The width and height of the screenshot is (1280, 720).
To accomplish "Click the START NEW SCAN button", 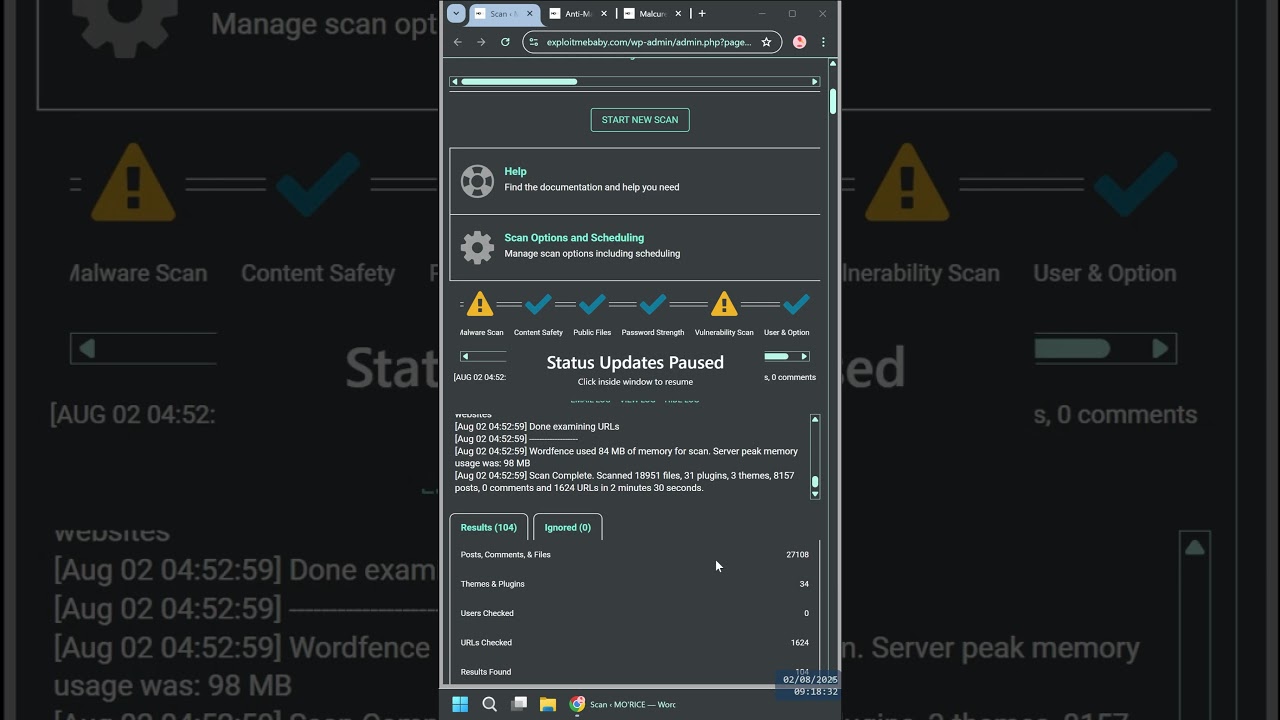I will (640, 120).
